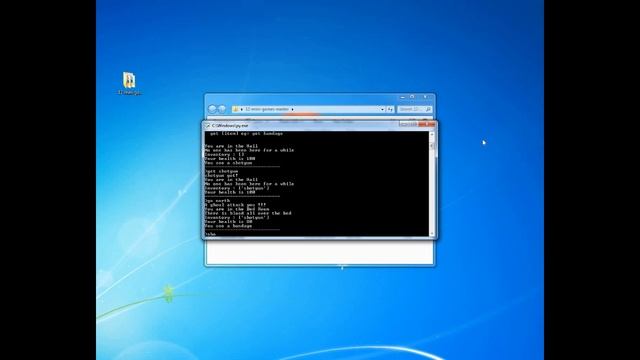Click the '>go north' command line
The image size is (640, 360).
point(218,201)
